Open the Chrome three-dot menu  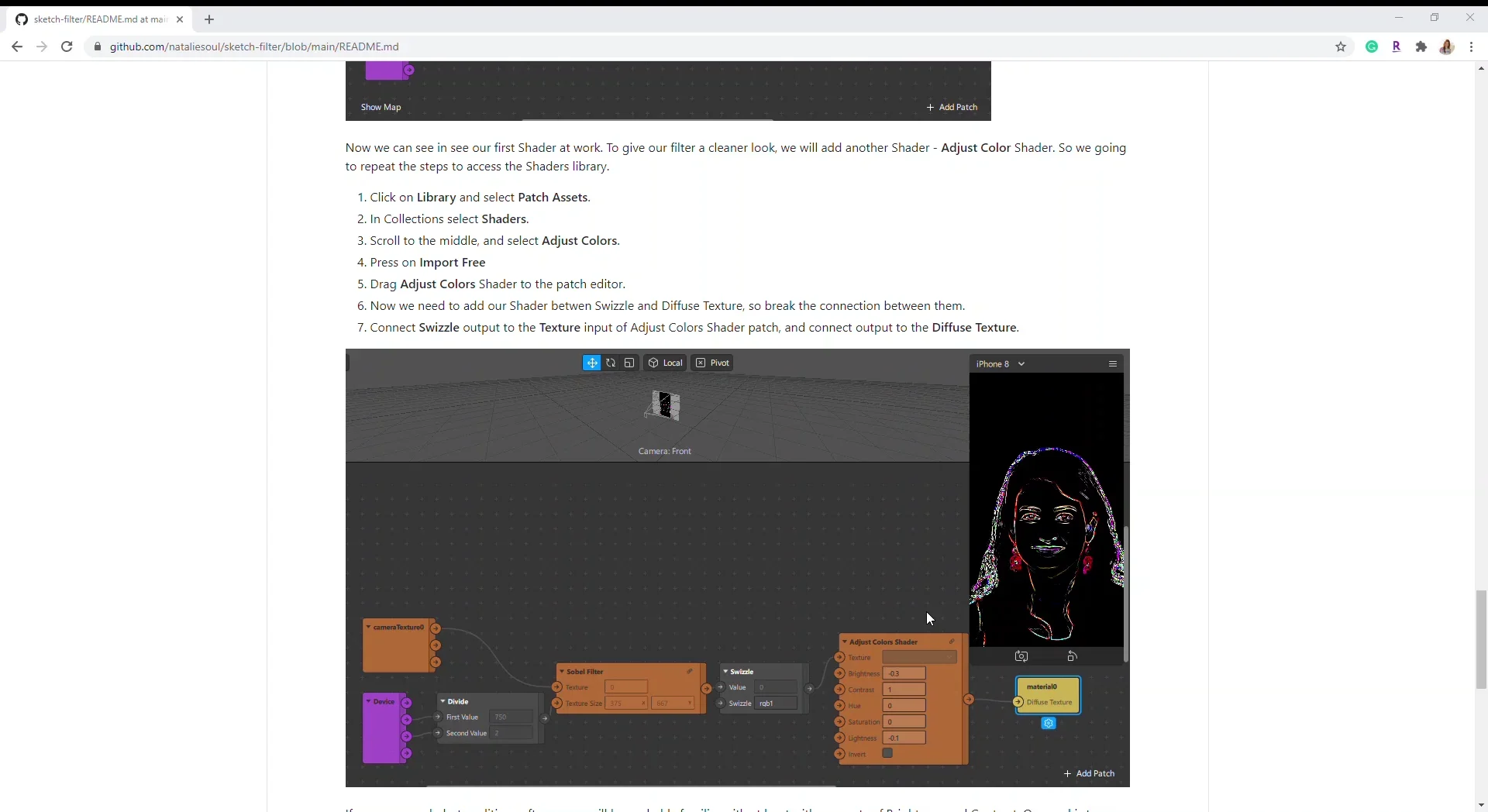point(1471,46)
